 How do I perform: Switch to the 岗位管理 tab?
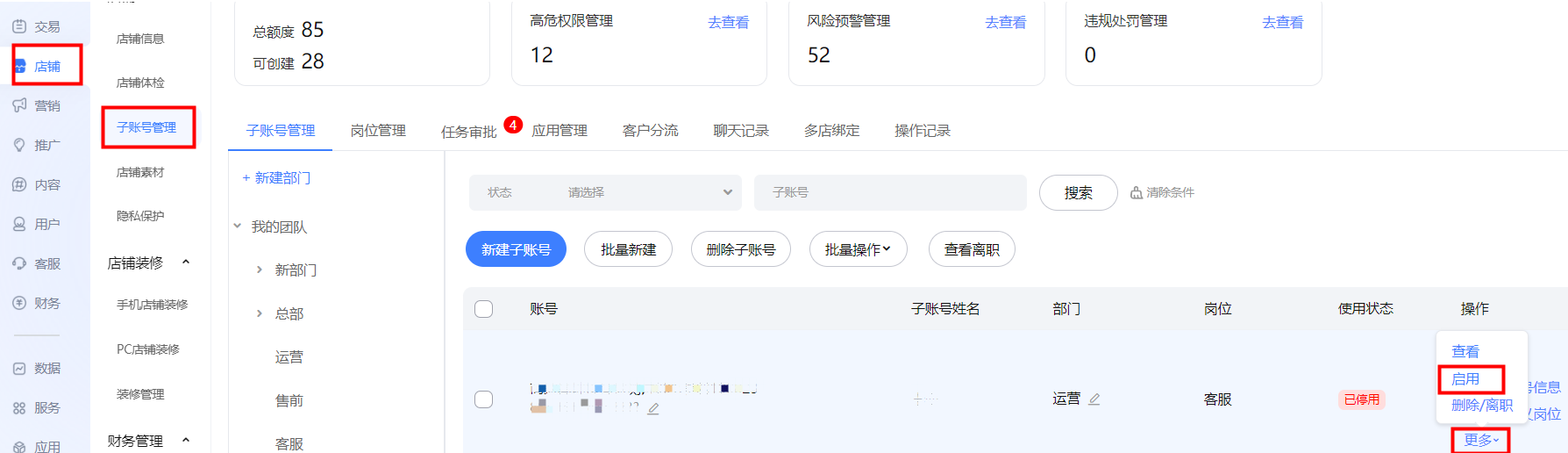[378, 131]
